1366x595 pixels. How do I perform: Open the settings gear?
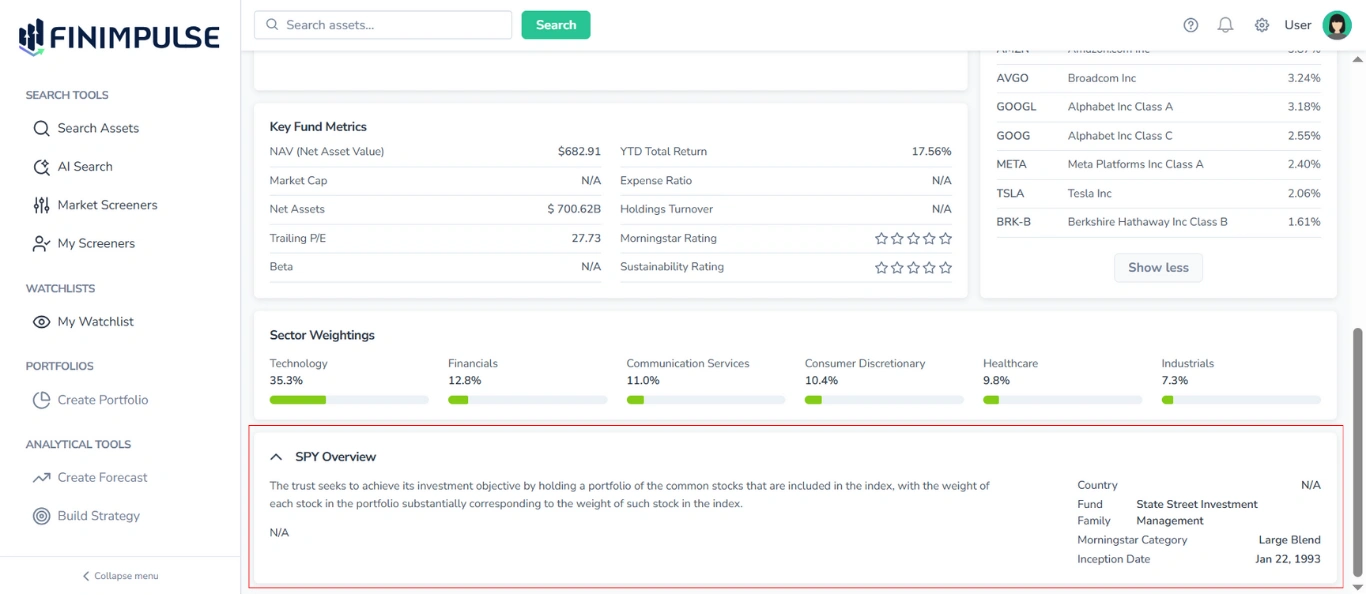1262,24
